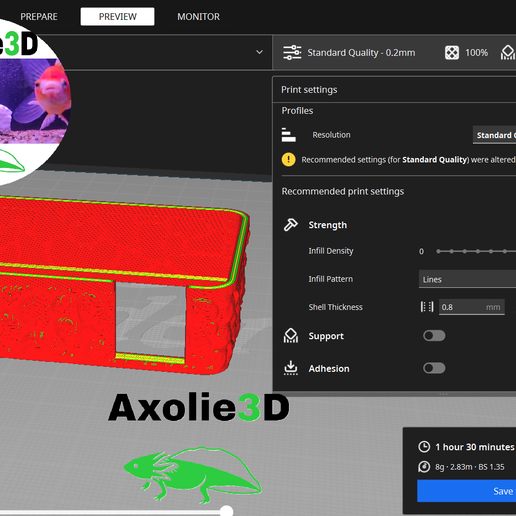
Task: Click the Support section icon
Action: pyautogui.click(x=291, y=336)
